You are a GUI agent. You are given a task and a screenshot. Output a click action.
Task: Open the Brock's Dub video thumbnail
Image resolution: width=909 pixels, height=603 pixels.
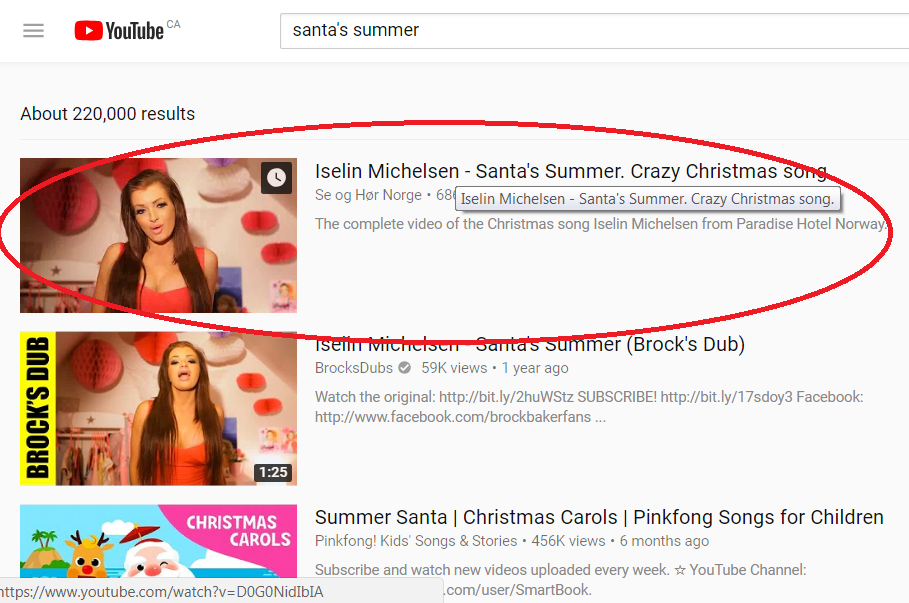(158, 408)
